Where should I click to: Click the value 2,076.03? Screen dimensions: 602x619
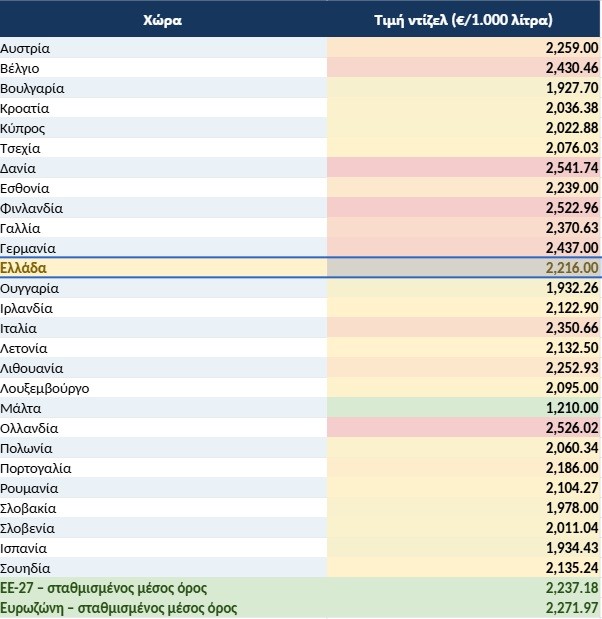[572, 148]
